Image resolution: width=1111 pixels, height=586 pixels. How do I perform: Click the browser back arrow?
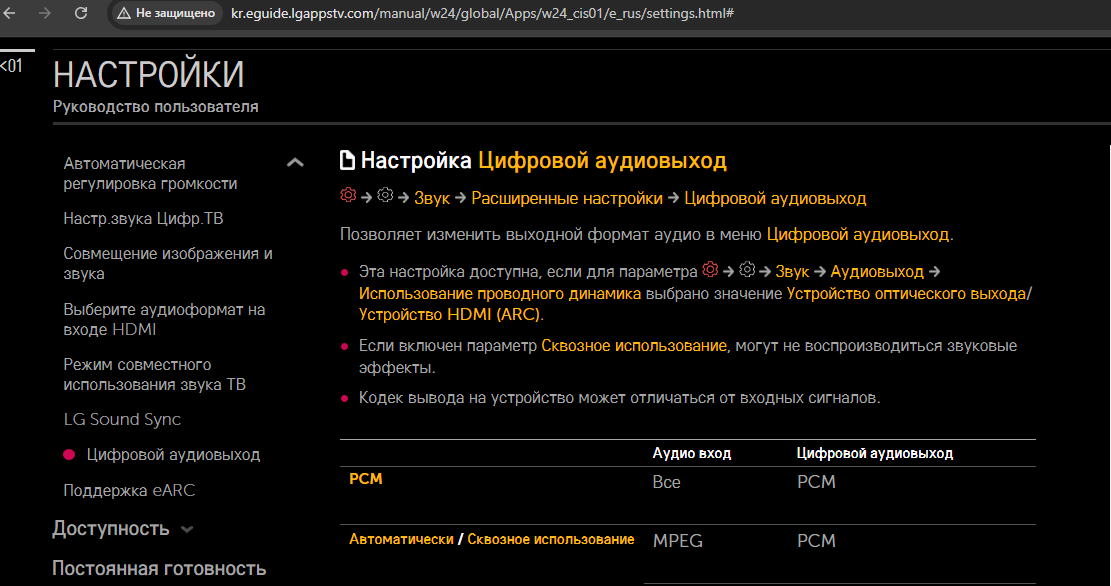pos(10,14)
